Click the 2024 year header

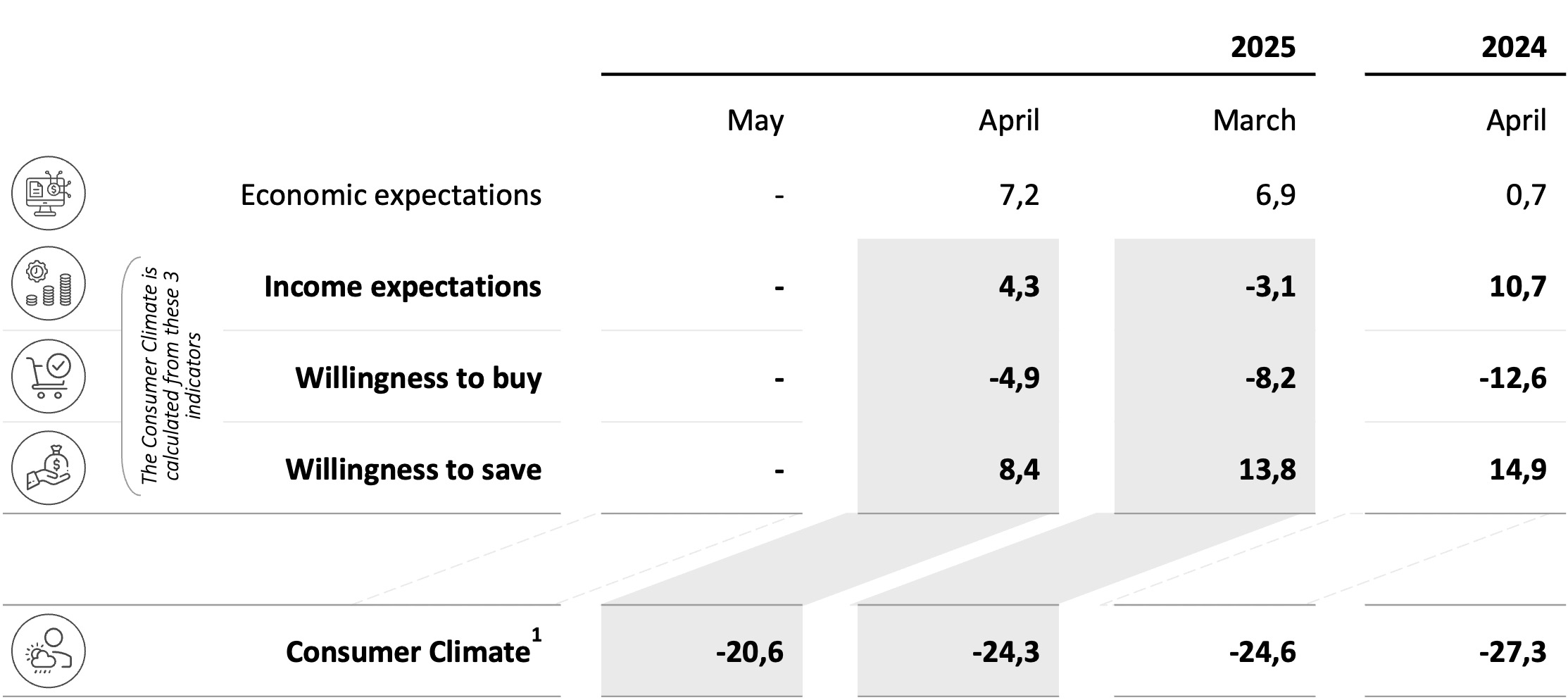tap(1513, 47)
